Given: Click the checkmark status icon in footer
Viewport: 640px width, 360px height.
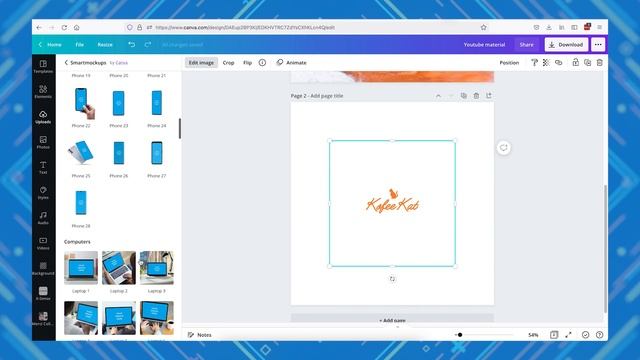Looking at the screenshot, I should click(586, 335).
